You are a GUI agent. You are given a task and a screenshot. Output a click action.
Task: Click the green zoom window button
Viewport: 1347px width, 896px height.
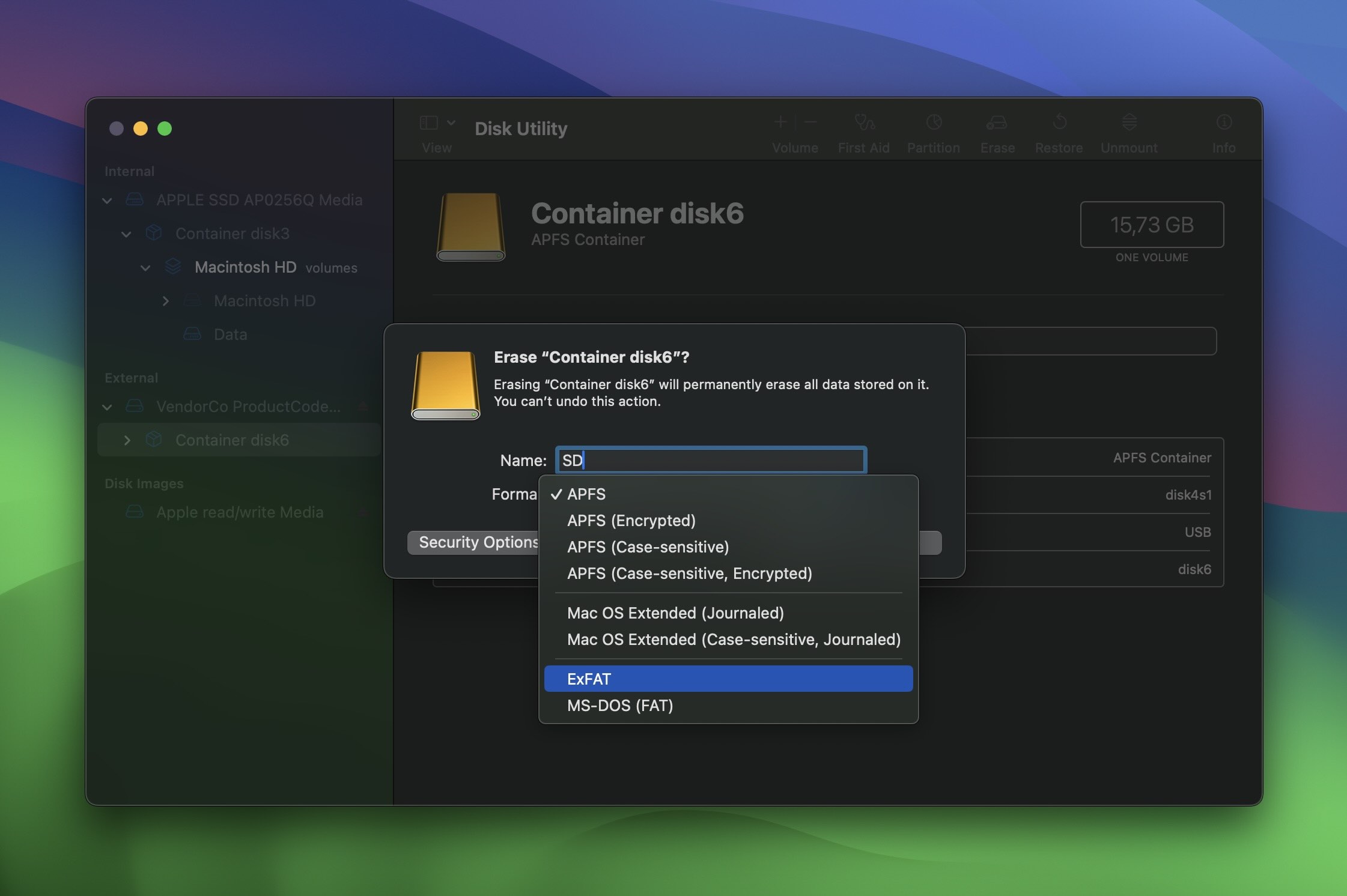pyautogui.click(x=165, y=129)
